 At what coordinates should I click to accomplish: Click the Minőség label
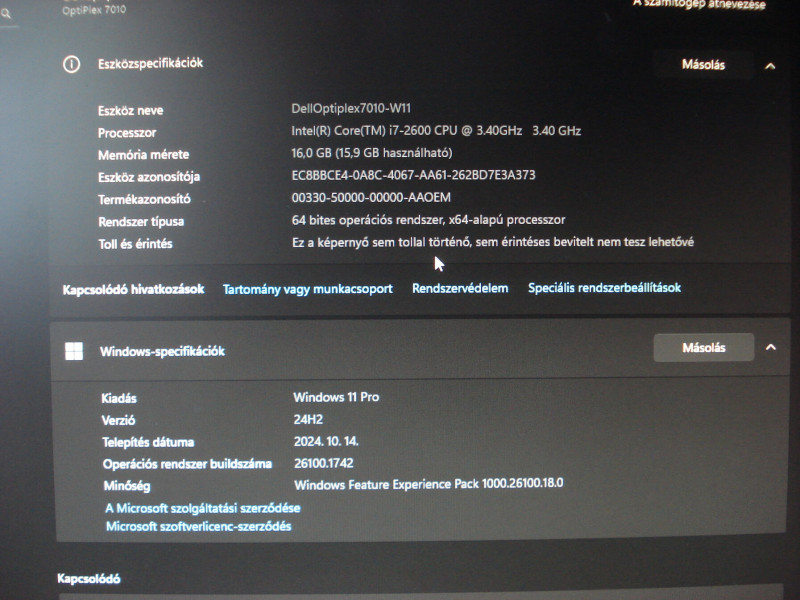(x=127, y=486)
